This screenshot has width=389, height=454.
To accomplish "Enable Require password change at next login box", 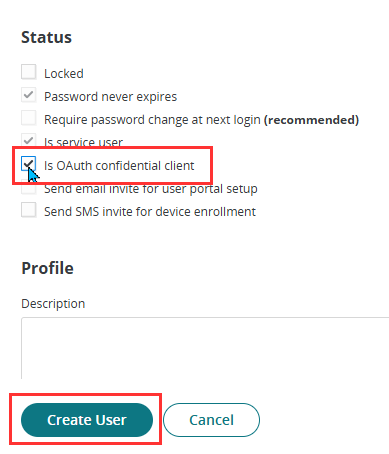I will click(29, 118).
